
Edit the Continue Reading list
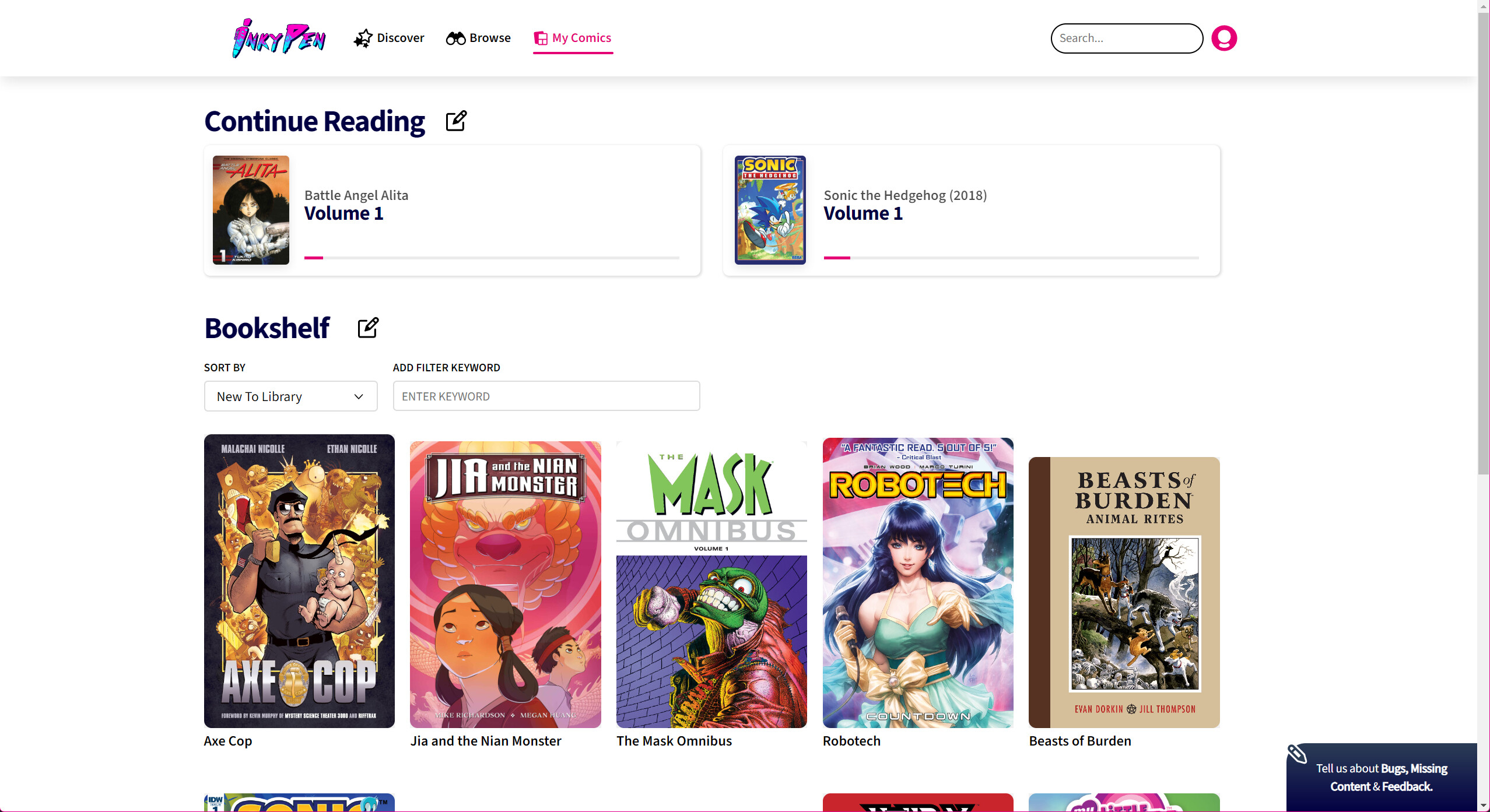pos(456,121)
